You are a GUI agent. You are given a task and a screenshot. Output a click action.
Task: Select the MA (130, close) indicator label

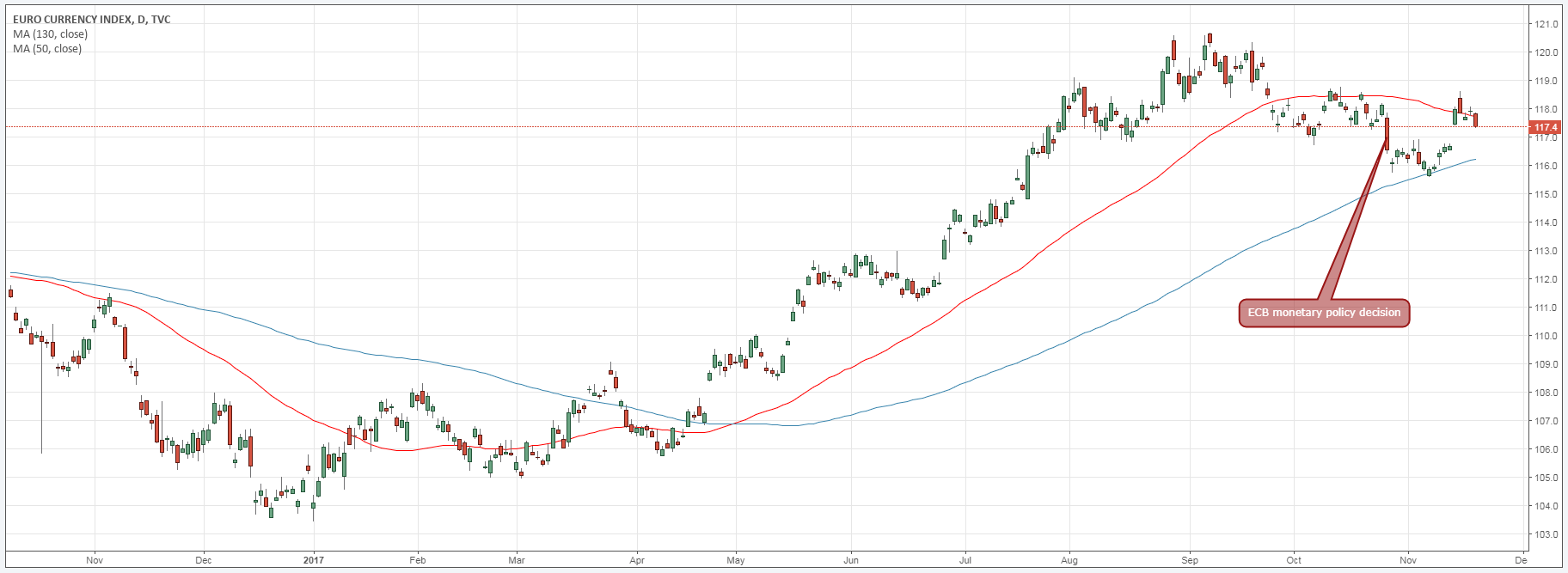pyautogui.click(x=50, y=34)
